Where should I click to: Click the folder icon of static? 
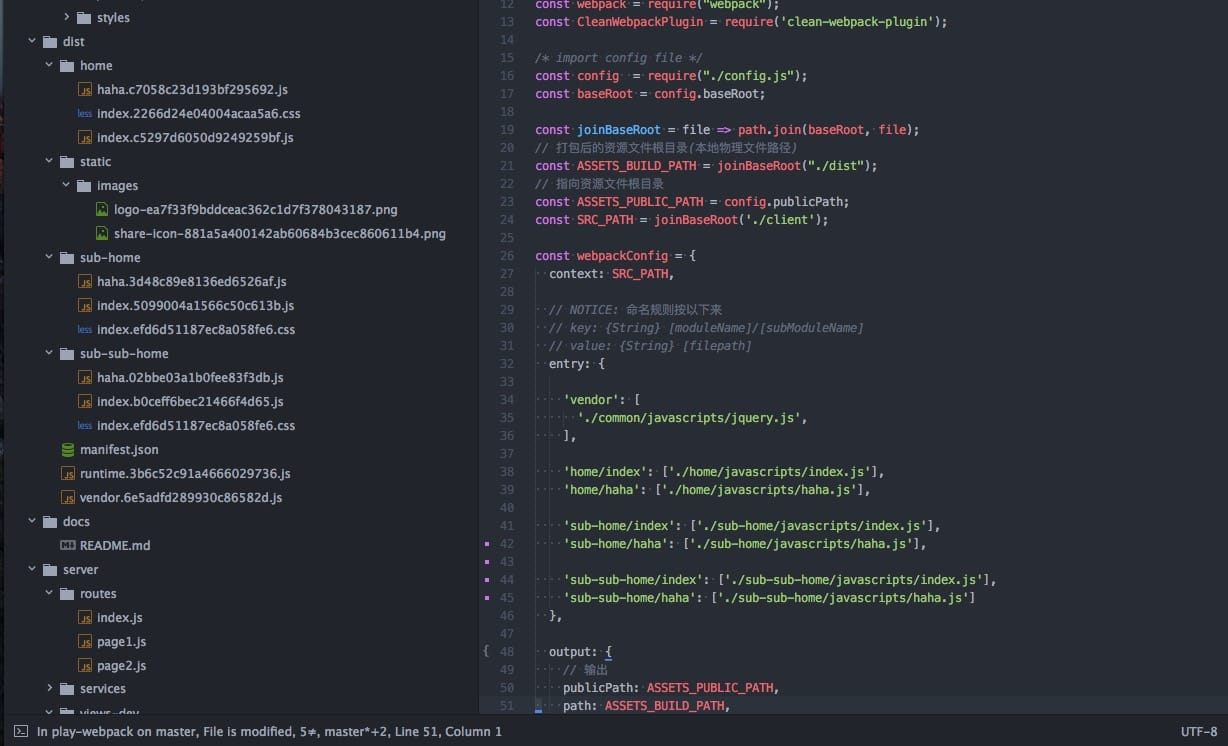pyautogui.click(x=67, y=162)
